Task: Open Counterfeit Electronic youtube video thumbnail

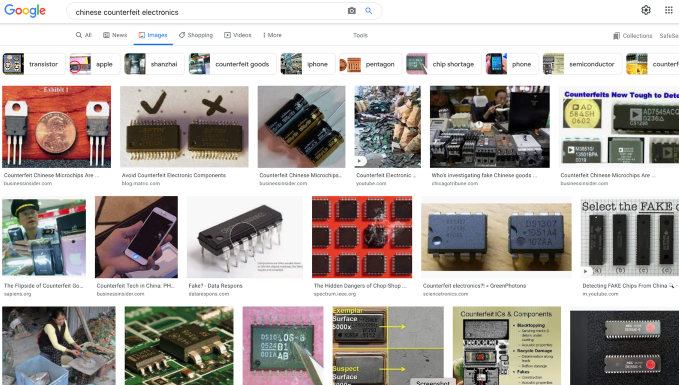Action: click(x=387, y=126)
